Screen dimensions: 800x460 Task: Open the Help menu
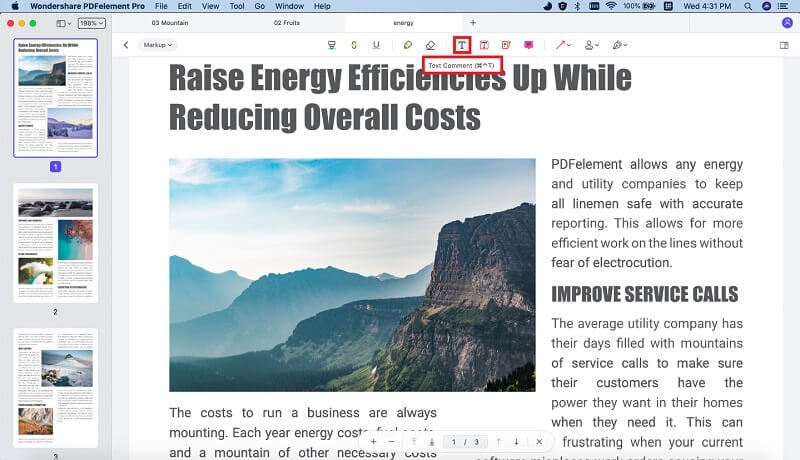[322, 6]
